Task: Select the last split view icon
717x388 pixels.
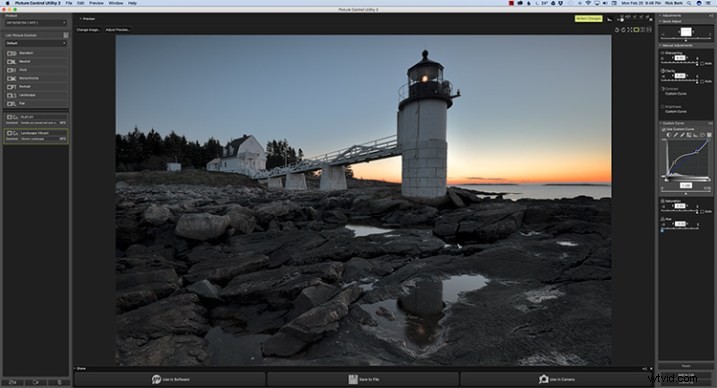Action: tap(649, 30)
